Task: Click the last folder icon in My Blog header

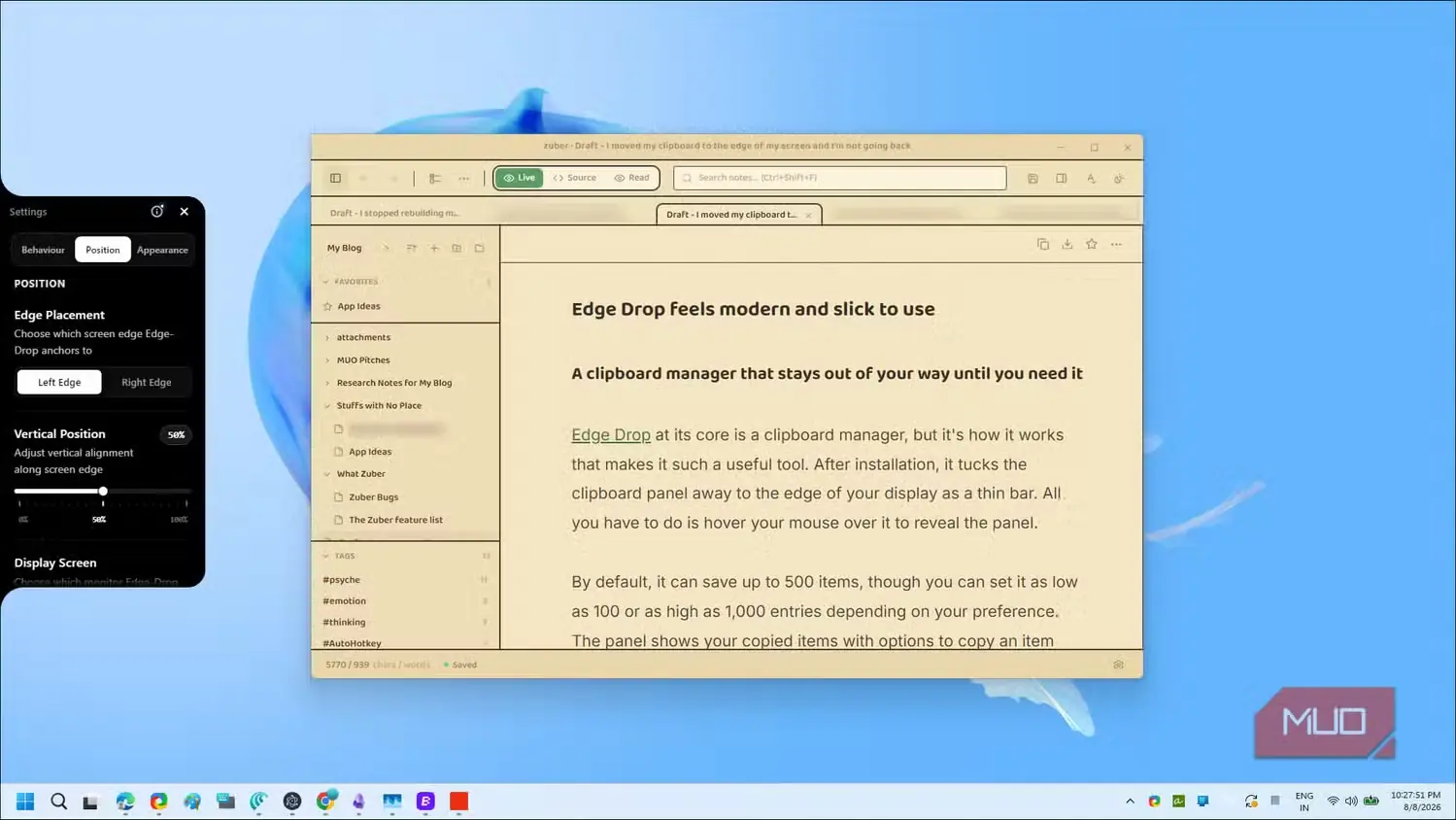Action: coord(479,248)
